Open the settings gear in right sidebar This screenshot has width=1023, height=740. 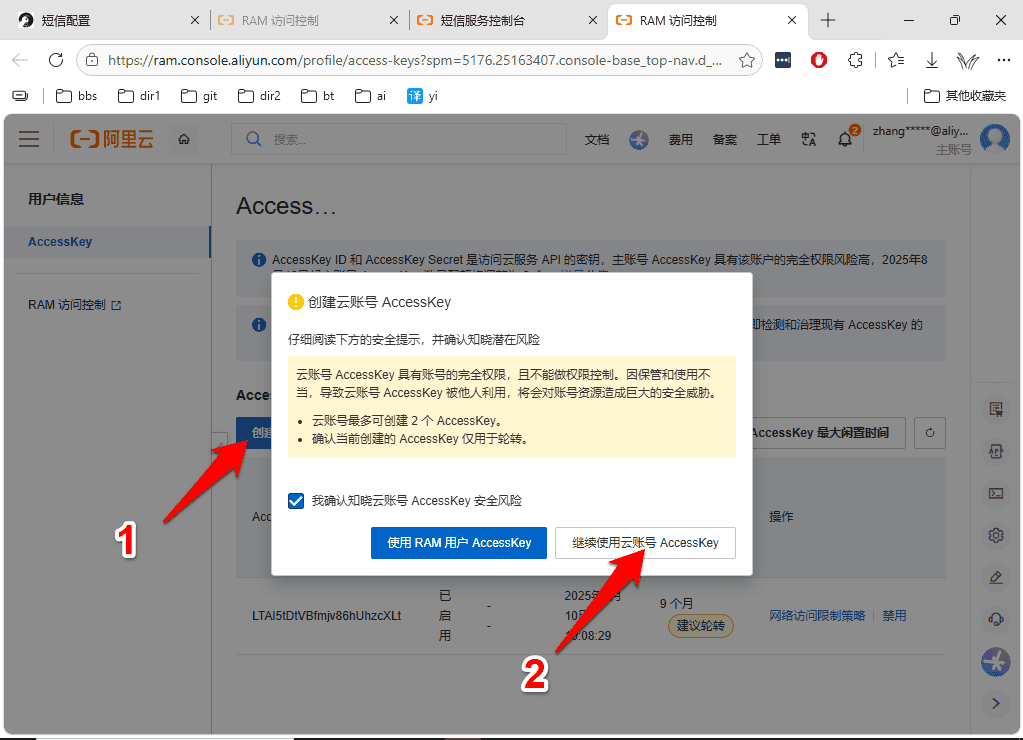[x=996, y=535]
